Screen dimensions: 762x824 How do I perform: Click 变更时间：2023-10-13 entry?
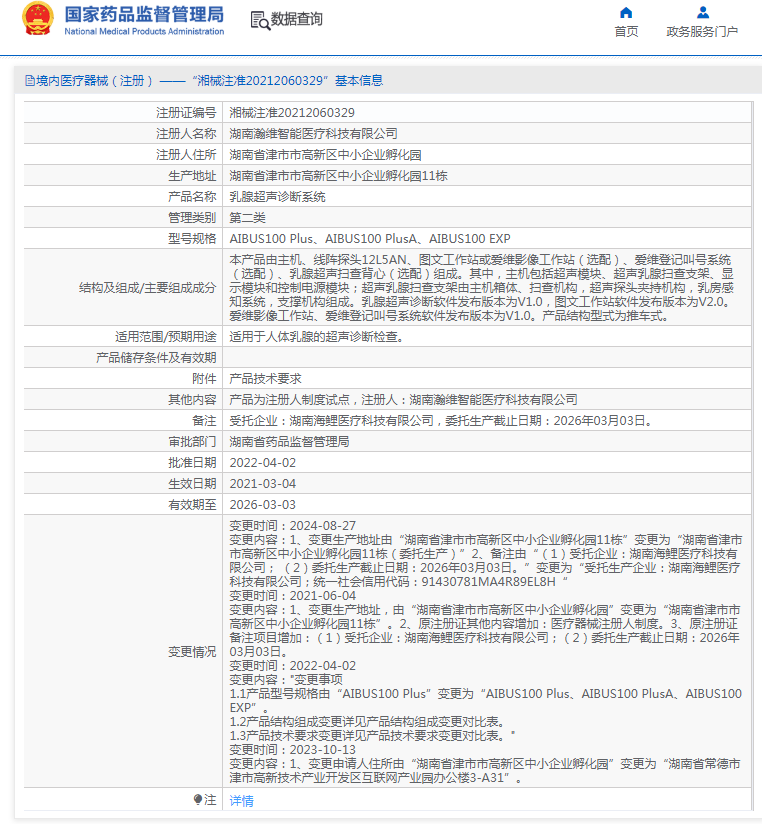click(293, 749)
